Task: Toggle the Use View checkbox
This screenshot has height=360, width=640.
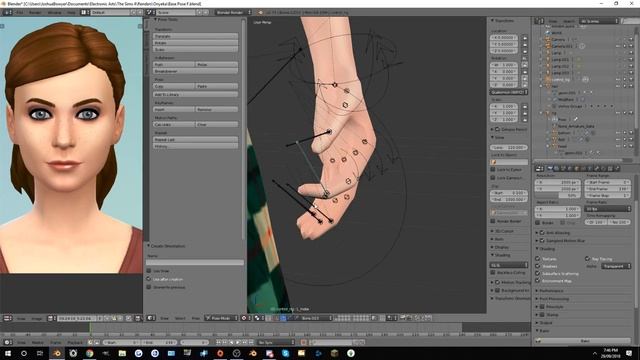Action: [x=149, y=271]
